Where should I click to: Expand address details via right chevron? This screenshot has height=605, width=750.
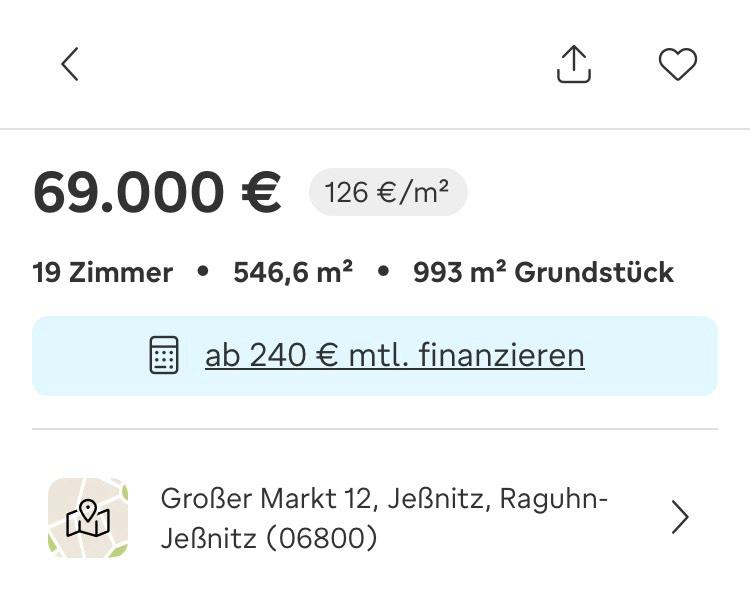pos(680,517)
